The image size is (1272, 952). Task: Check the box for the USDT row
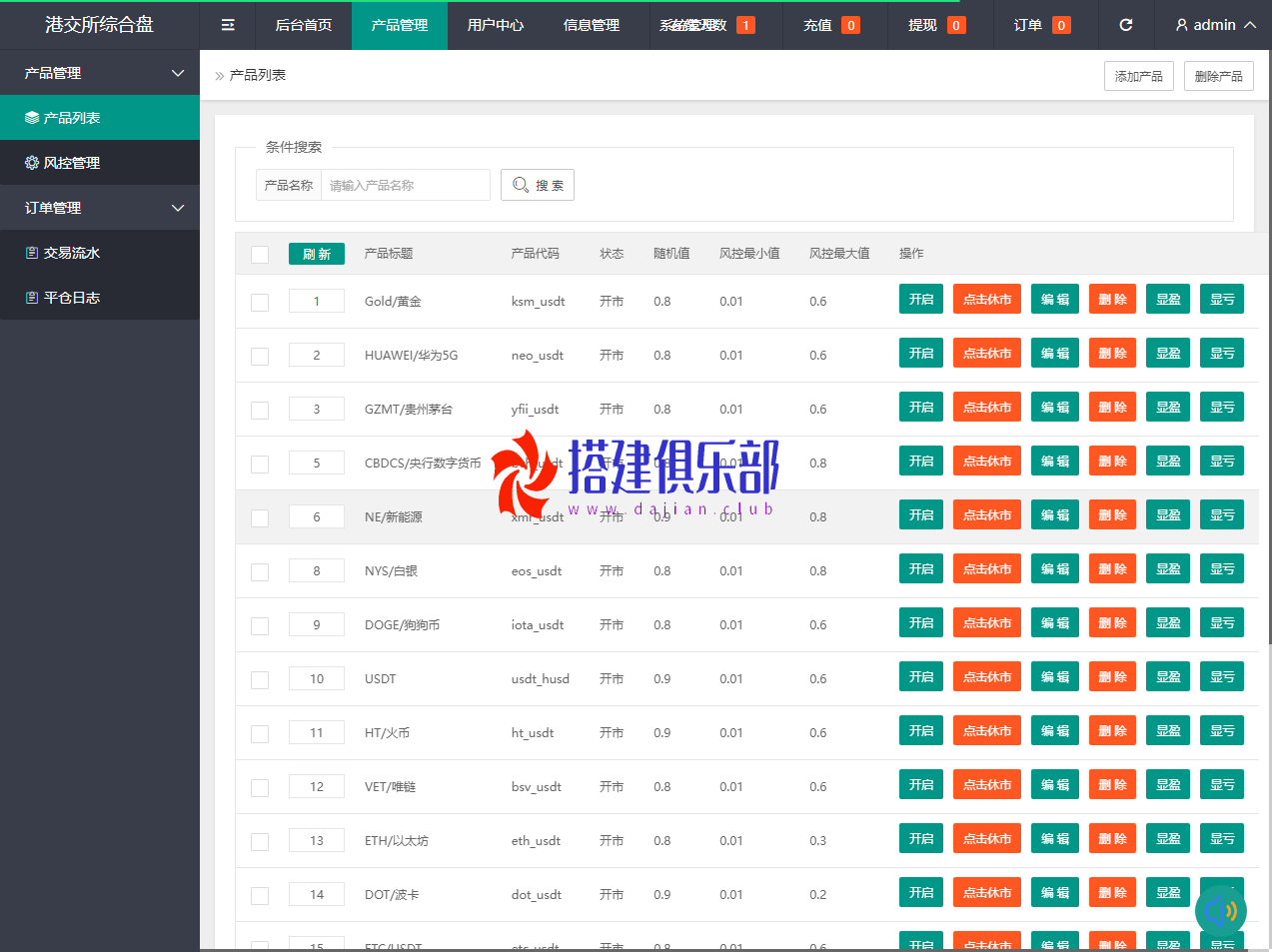[260, 679]
